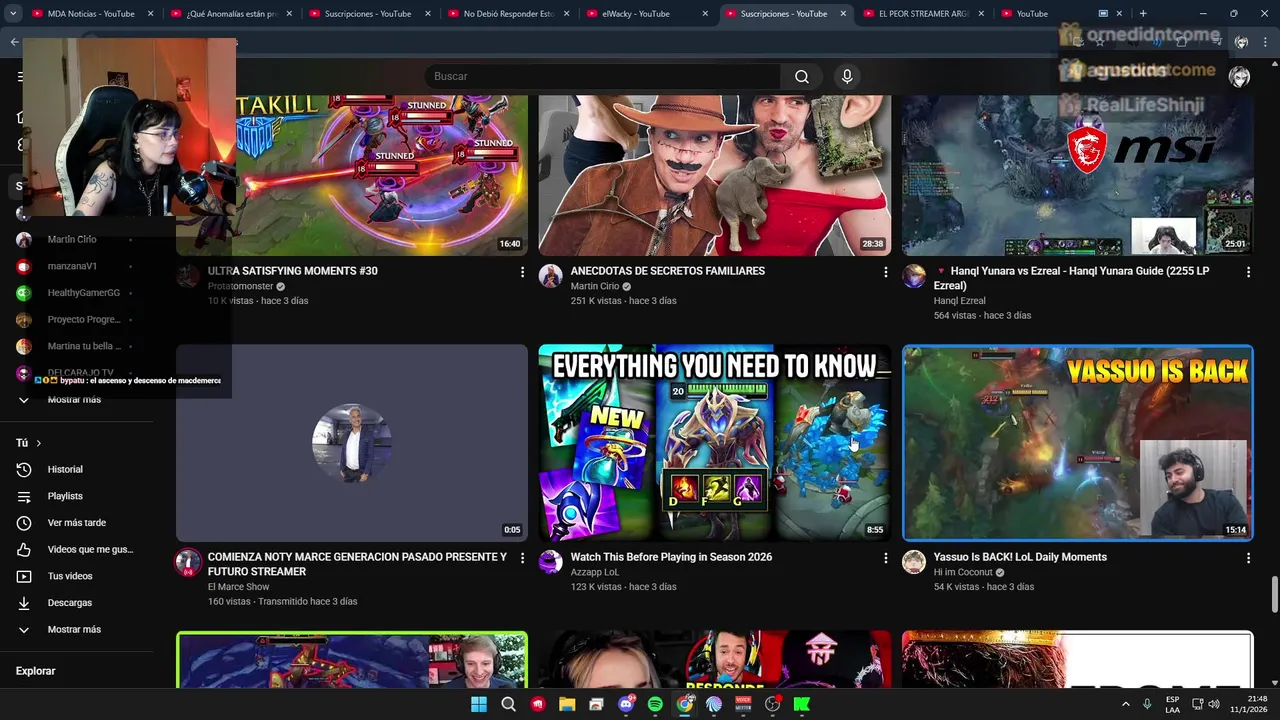Open EVERYTHING YOU NEED TO KNOW thumbnail
Image resolution: width=1280 pixels, height=720 pixels.
[x=714, y=442]
